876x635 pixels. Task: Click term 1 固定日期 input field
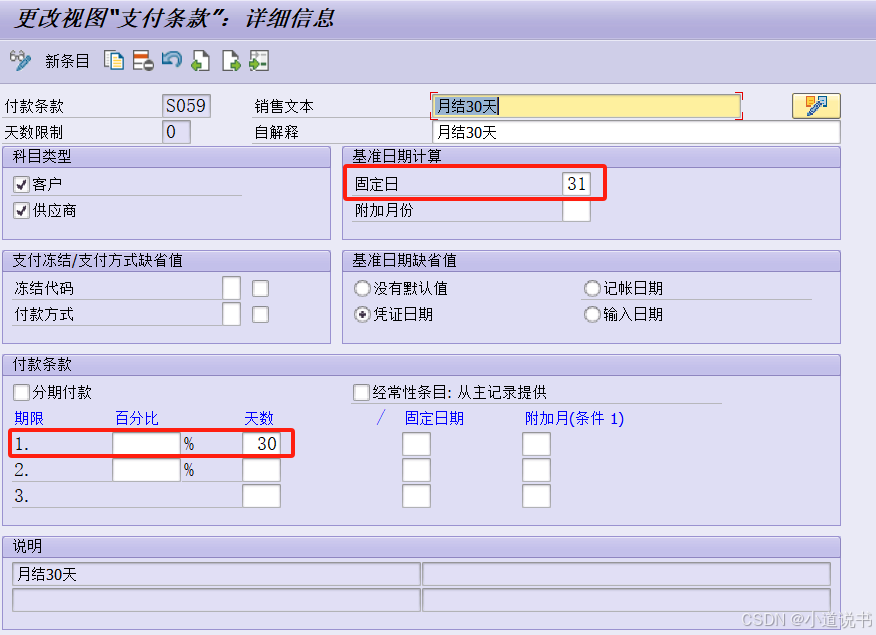coord(416,444)
